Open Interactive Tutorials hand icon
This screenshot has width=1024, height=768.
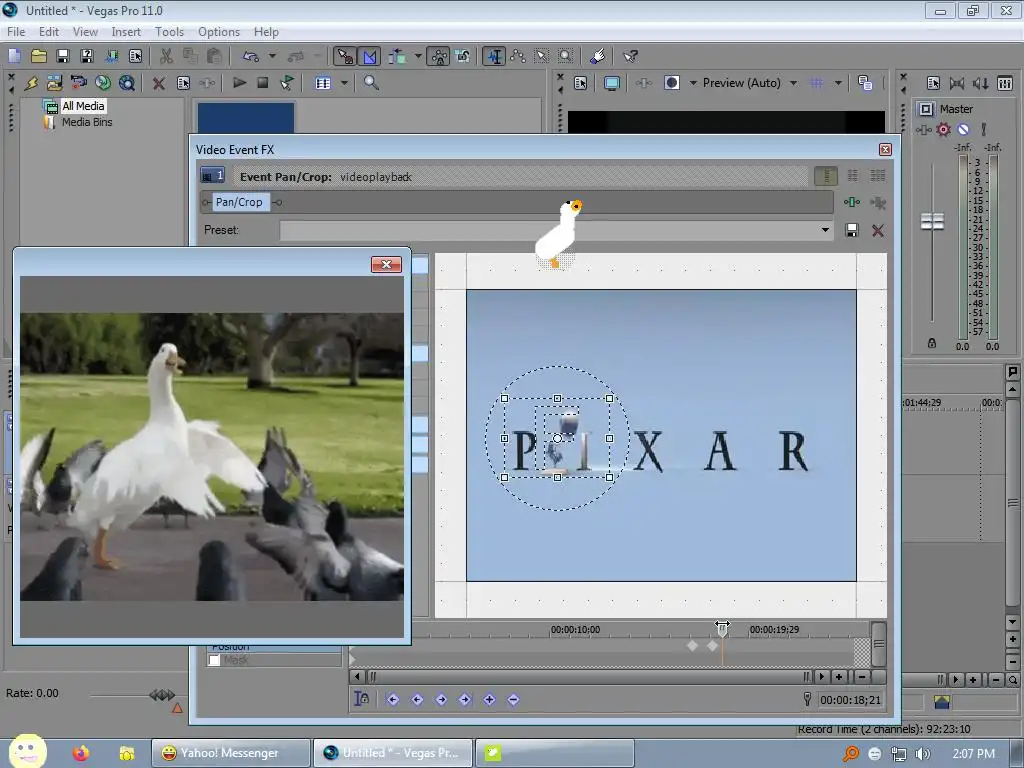click(x=598, y=56)
